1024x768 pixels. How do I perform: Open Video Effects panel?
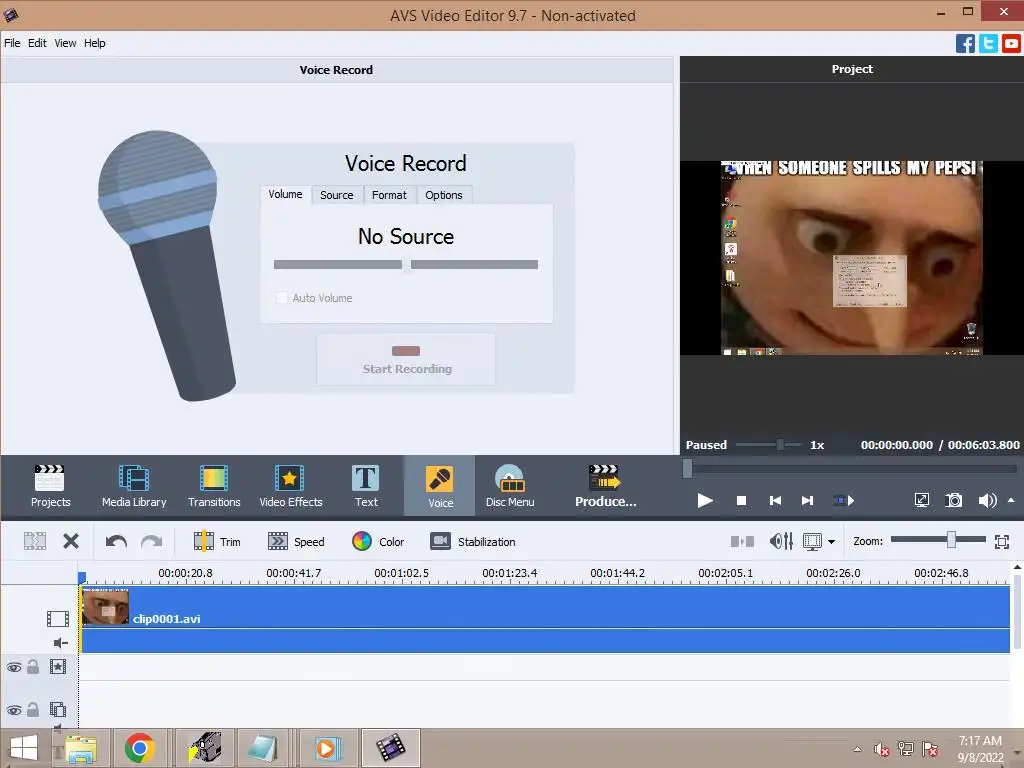(291, 486)
